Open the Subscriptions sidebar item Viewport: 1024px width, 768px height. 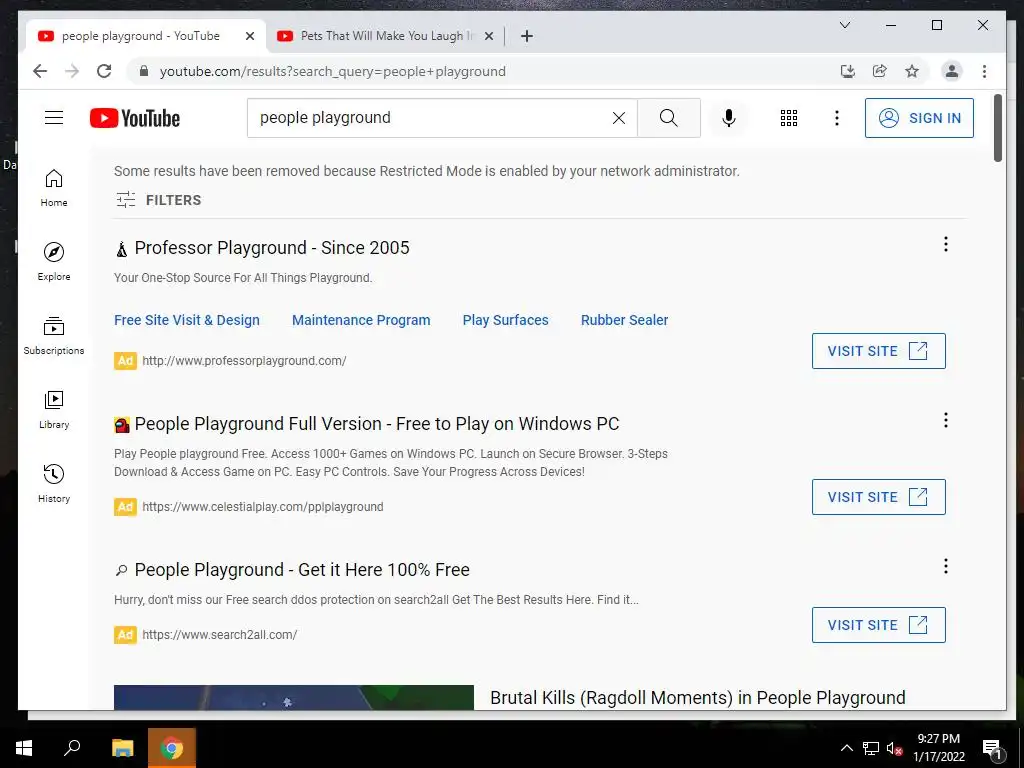click(x=54, y=336)
